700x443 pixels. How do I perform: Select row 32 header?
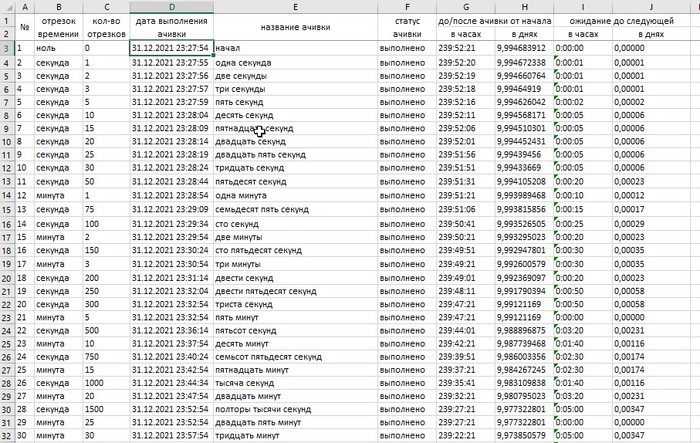(7, 435)
